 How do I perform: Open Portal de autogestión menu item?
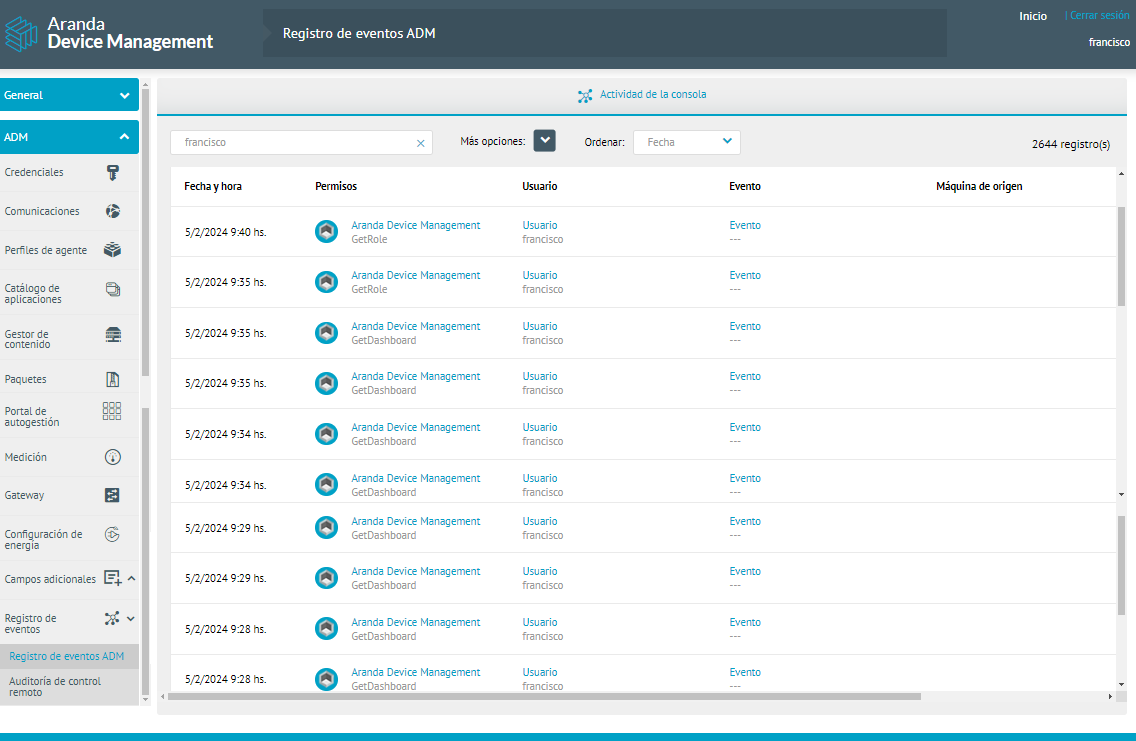pos(69,416)
